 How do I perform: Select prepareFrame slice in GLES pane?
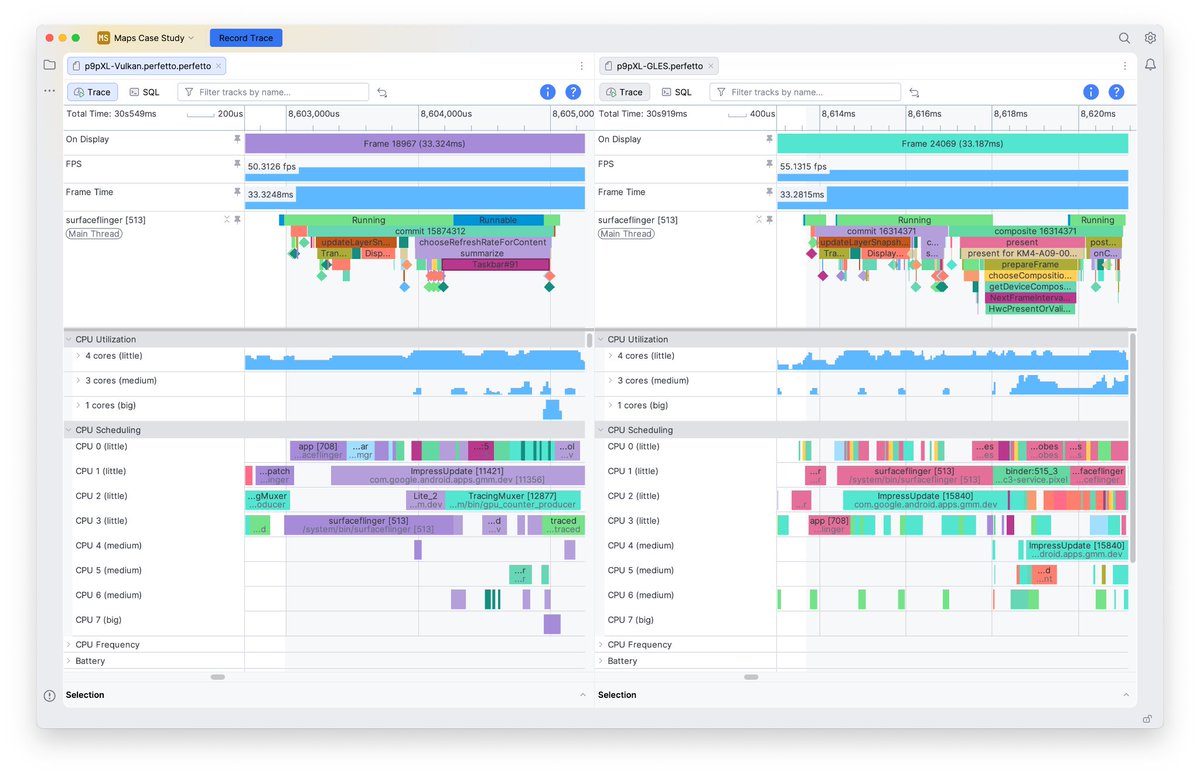[x=1030, y=264]
